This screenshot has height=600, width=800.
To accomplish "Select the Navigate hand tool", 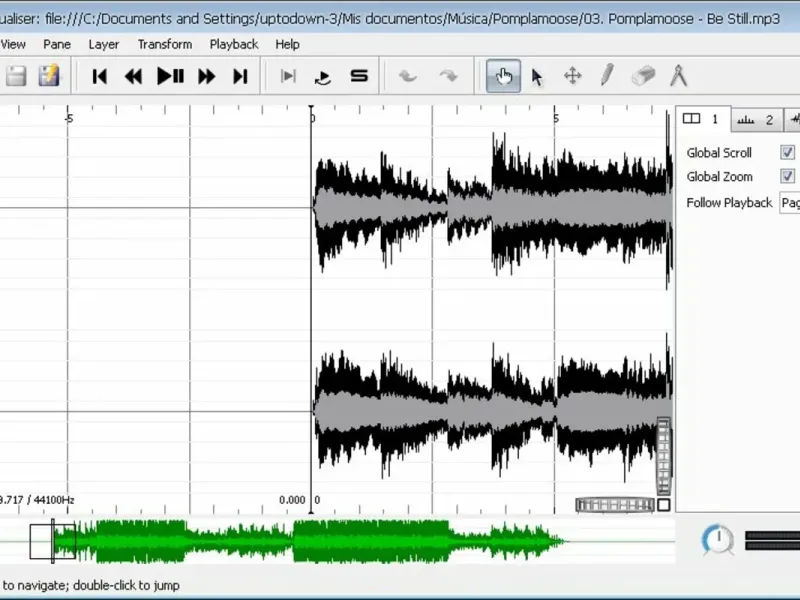I will (504, 76).
